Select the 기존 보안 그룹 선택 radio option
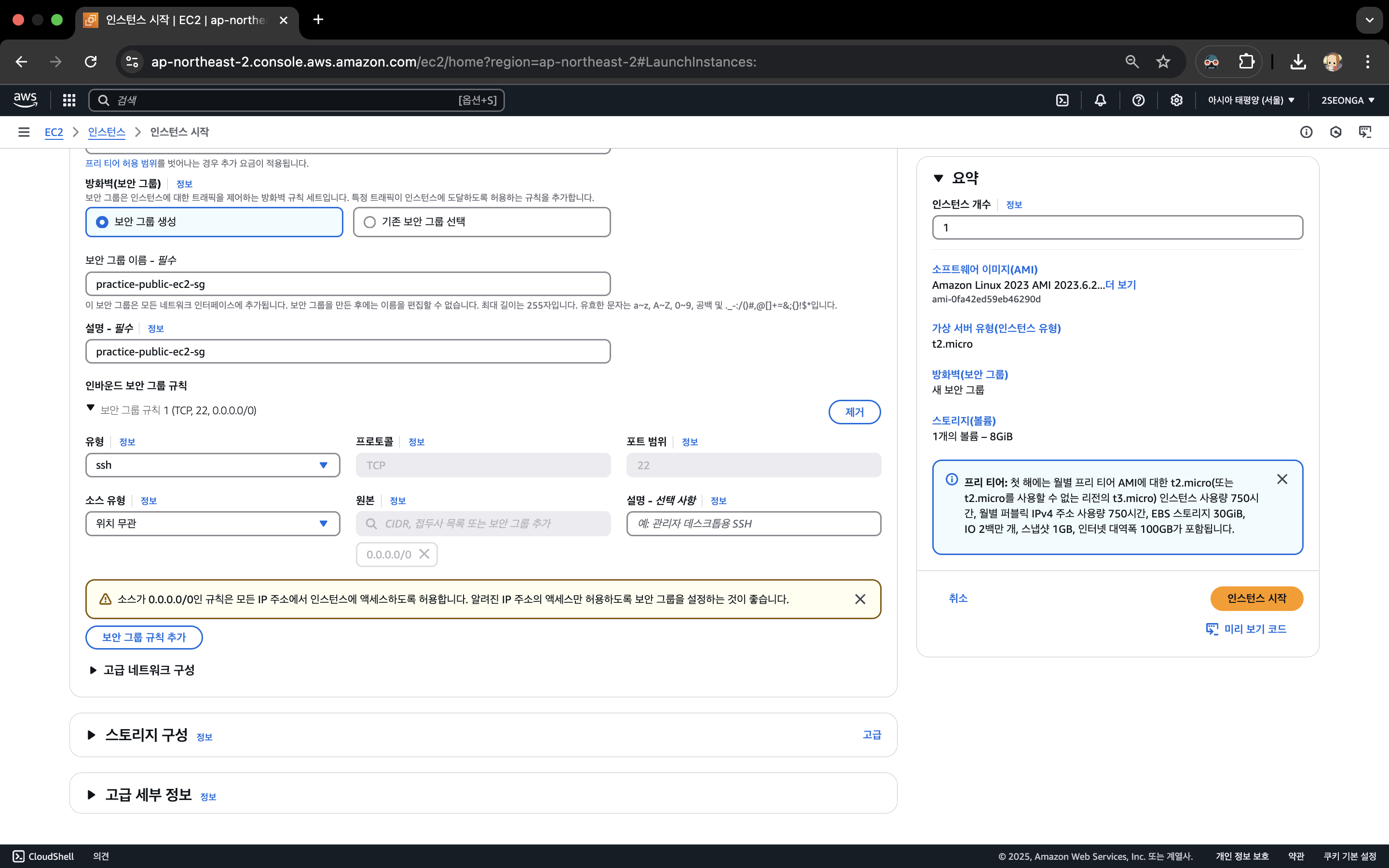Image resolution: width=1389 pixels, height=868 pixels. (369, 222)
